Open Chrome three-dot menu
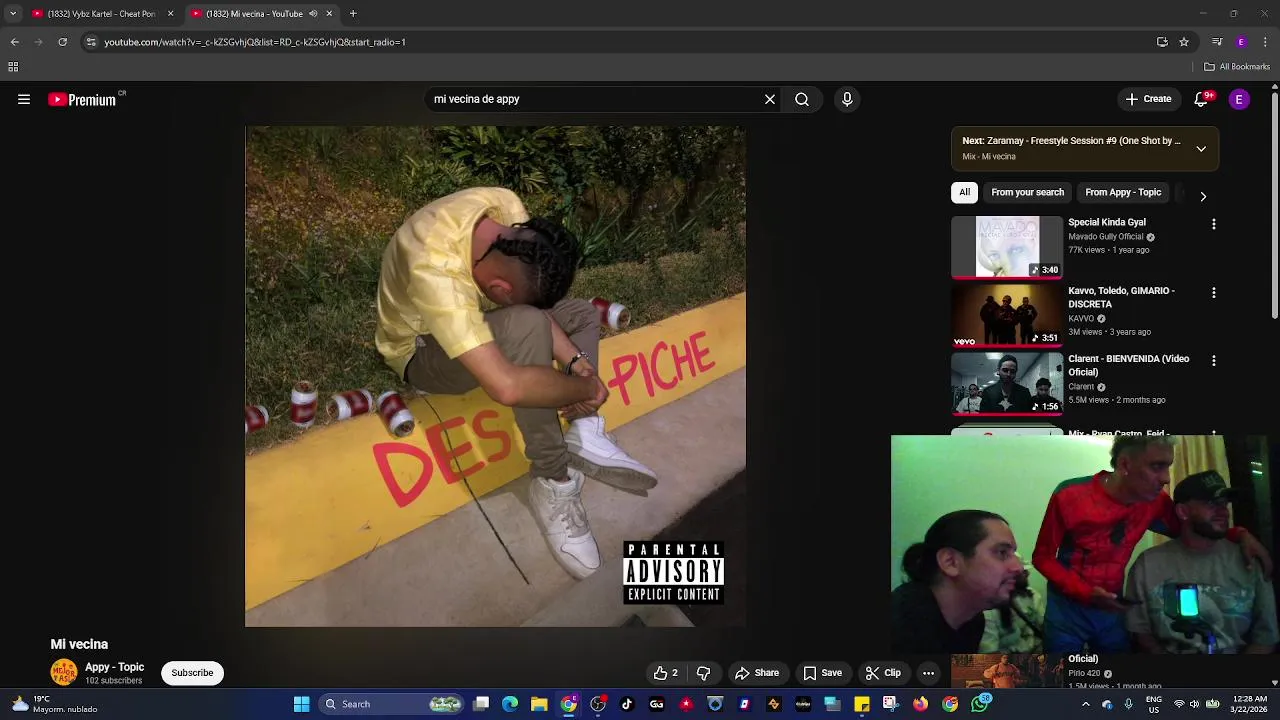 pyautogui.click(x=1265, y=42)
